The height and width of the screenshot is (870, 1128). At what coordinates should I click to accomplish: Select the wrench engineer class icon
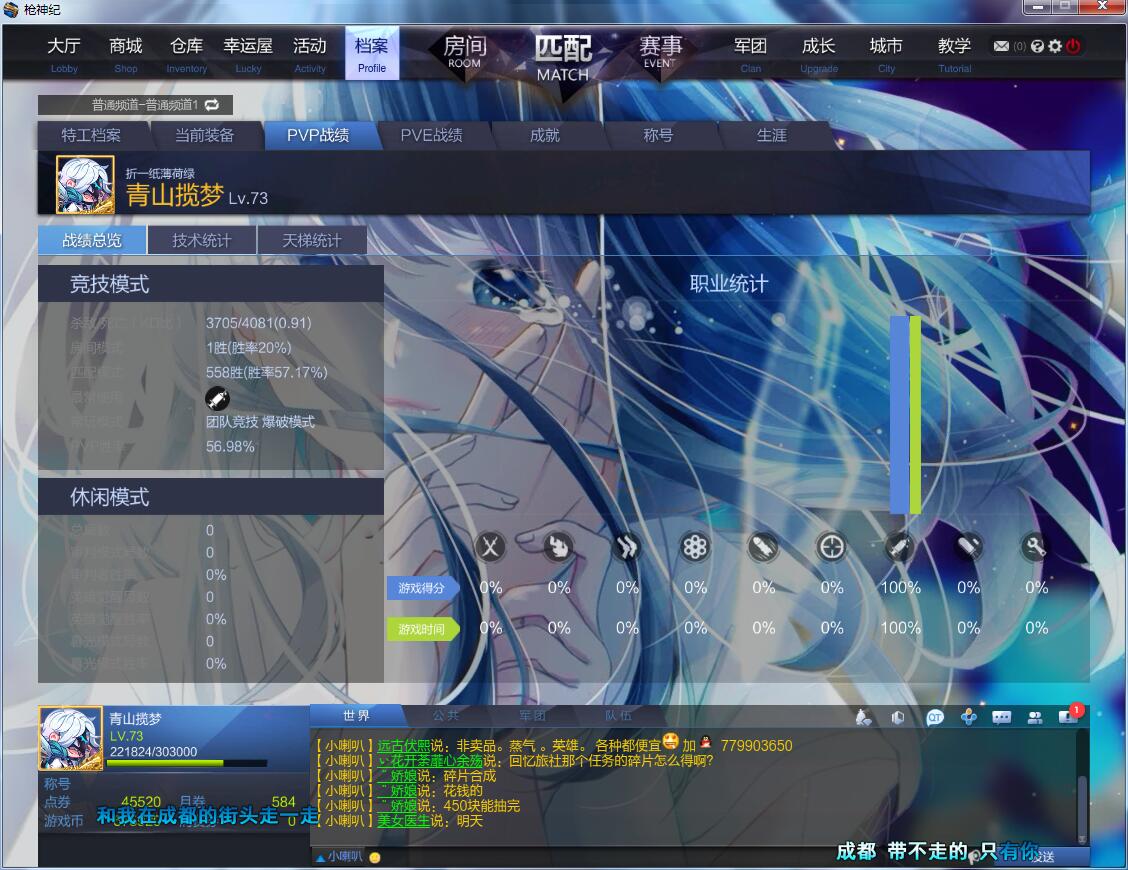(1036, 548)
